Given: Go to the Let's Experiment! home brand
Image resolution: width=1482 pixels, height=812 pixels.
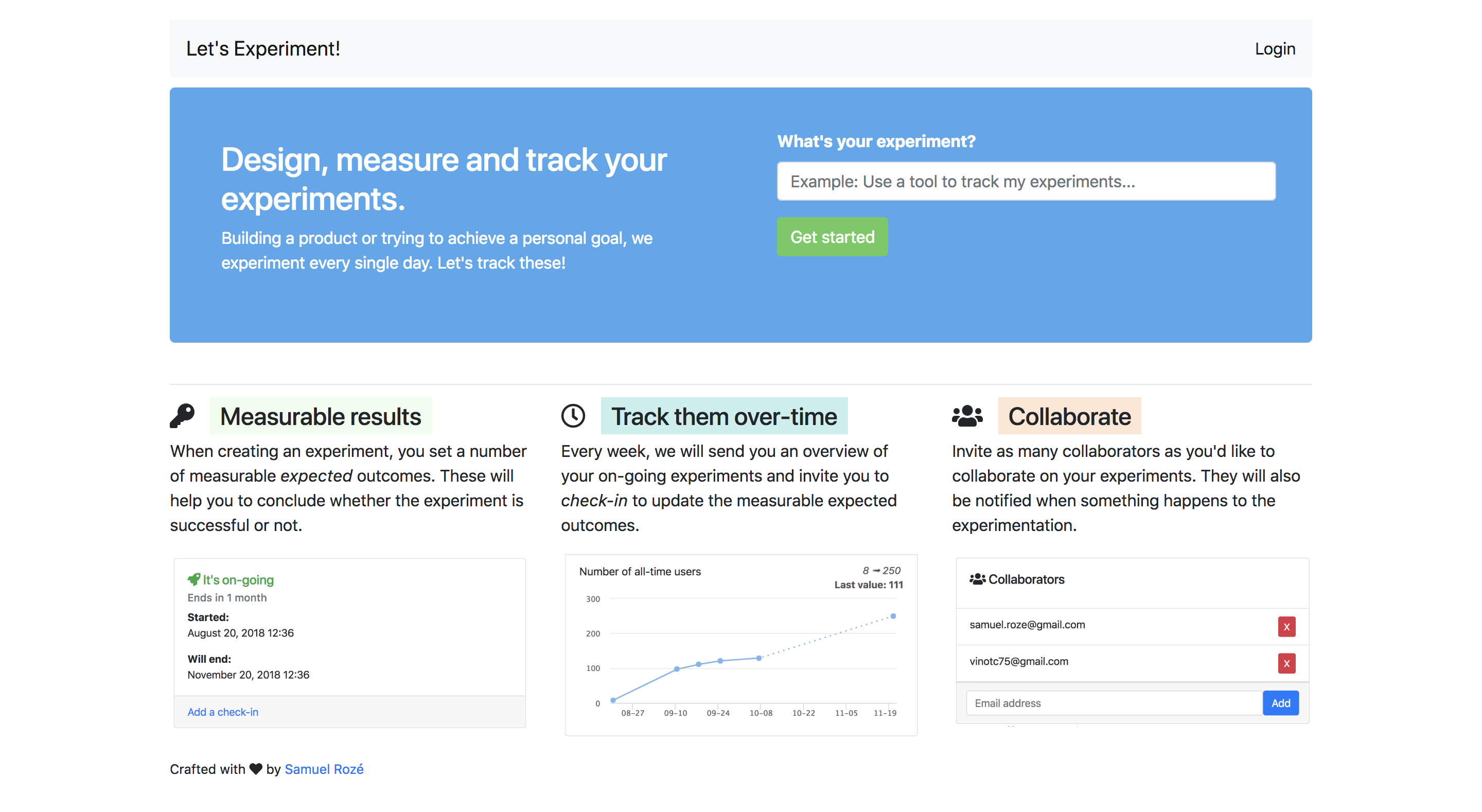Looking at the screenshot, I should point(263,49).
